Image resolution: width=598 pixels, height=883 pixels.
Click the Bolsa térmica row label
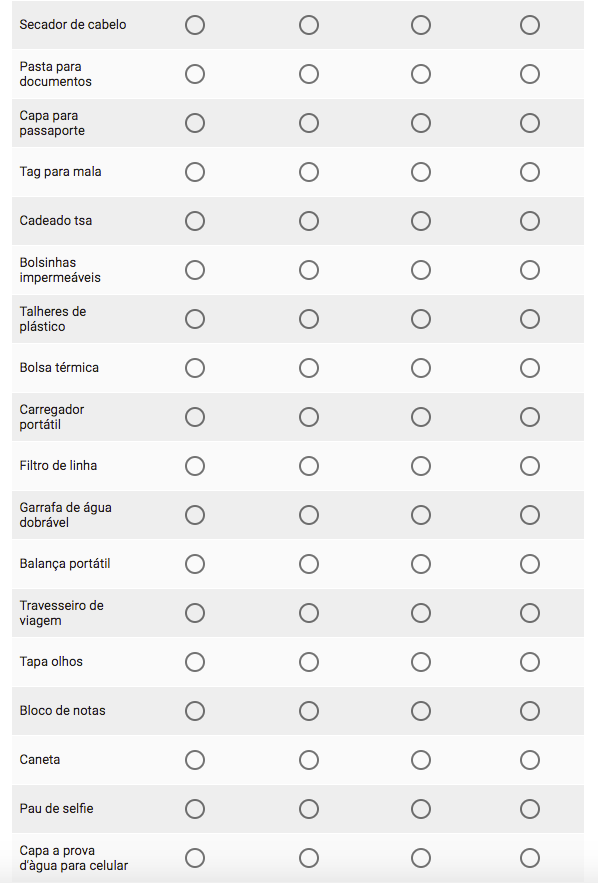(59, 368)
